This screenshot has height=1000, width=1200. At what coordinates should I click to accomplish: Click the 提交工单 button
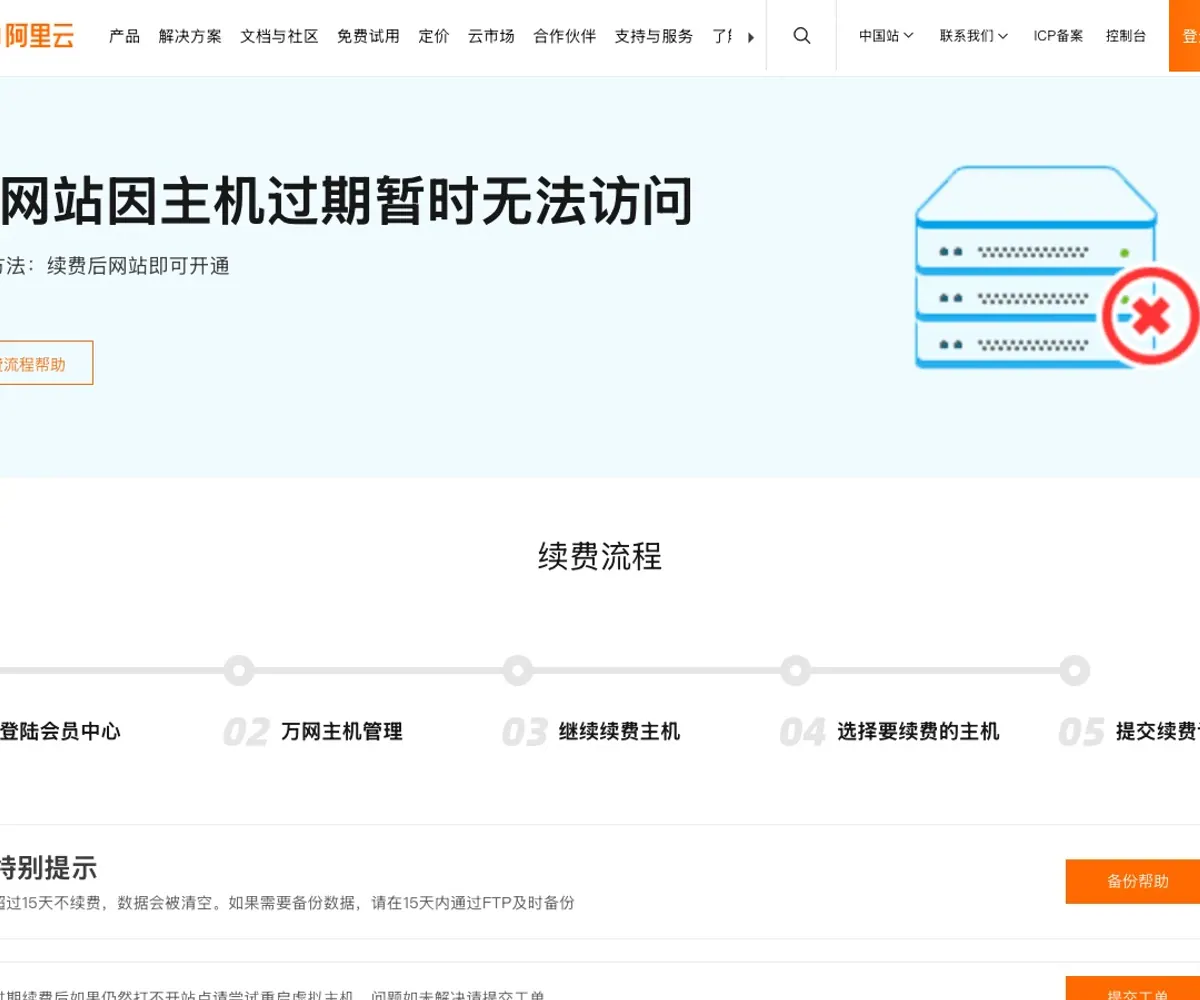click(x=1133, y=988)
